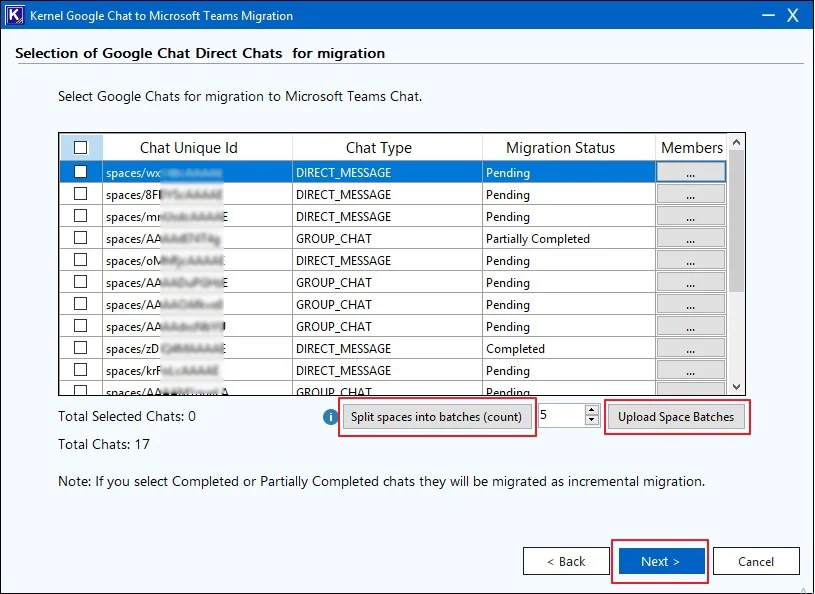Tick the Partially Completed chat checkbox
The width and height of the screenshot is (815, 594).
[x=81, y=237]
